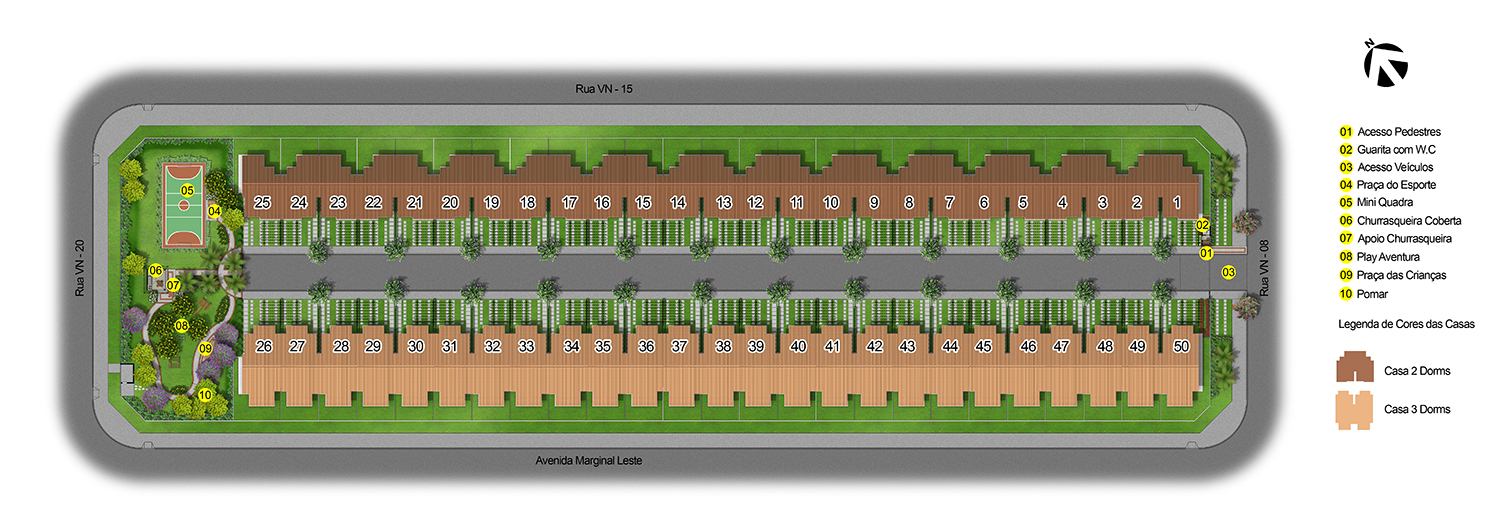
Task: Click the 'Casa 2 Dorms' label text
Action: [1417, 371]
